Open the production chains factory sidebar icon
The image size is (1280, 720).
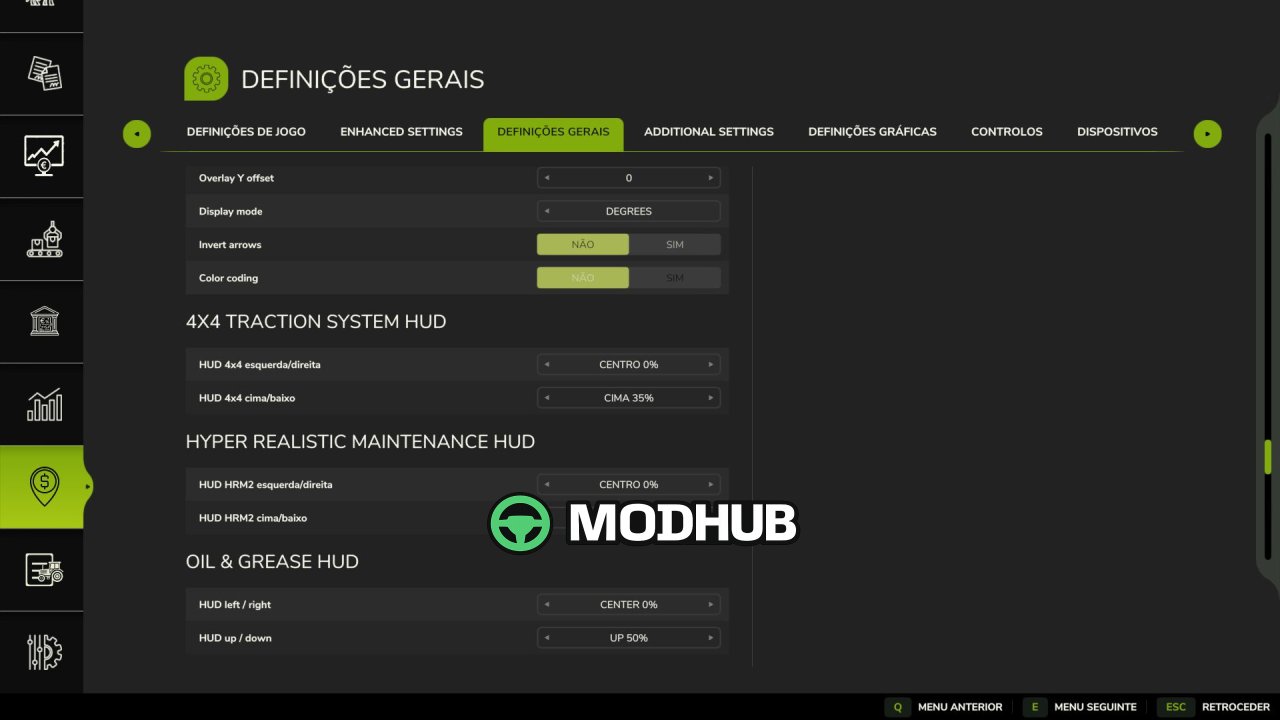44,239
